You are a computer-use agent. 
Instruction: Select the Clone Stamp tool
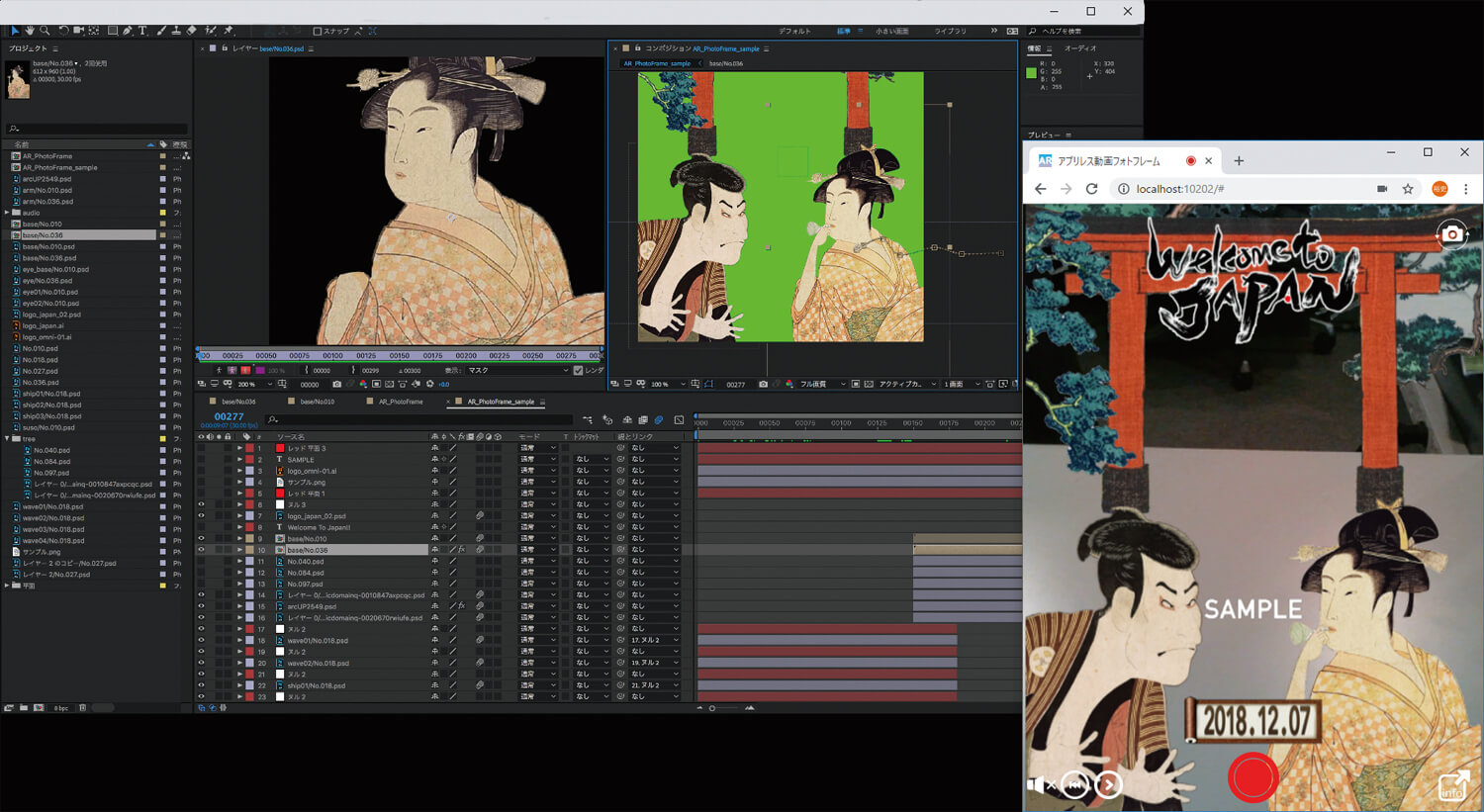176,31
